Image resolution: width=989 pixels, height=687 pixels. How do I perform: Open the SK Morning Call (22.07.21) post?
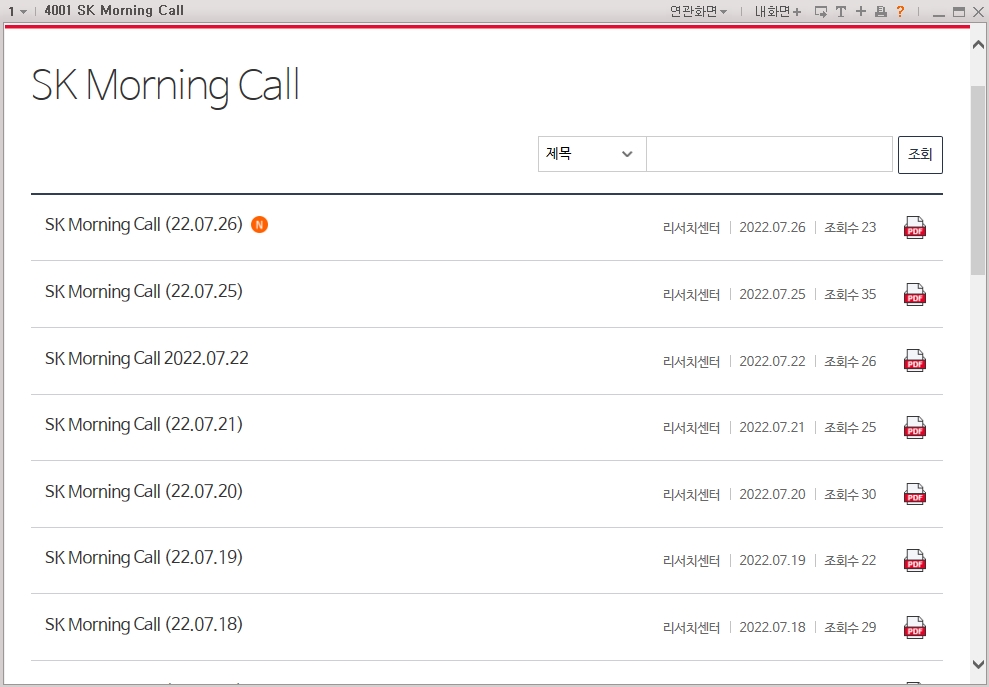click(144, 425)
